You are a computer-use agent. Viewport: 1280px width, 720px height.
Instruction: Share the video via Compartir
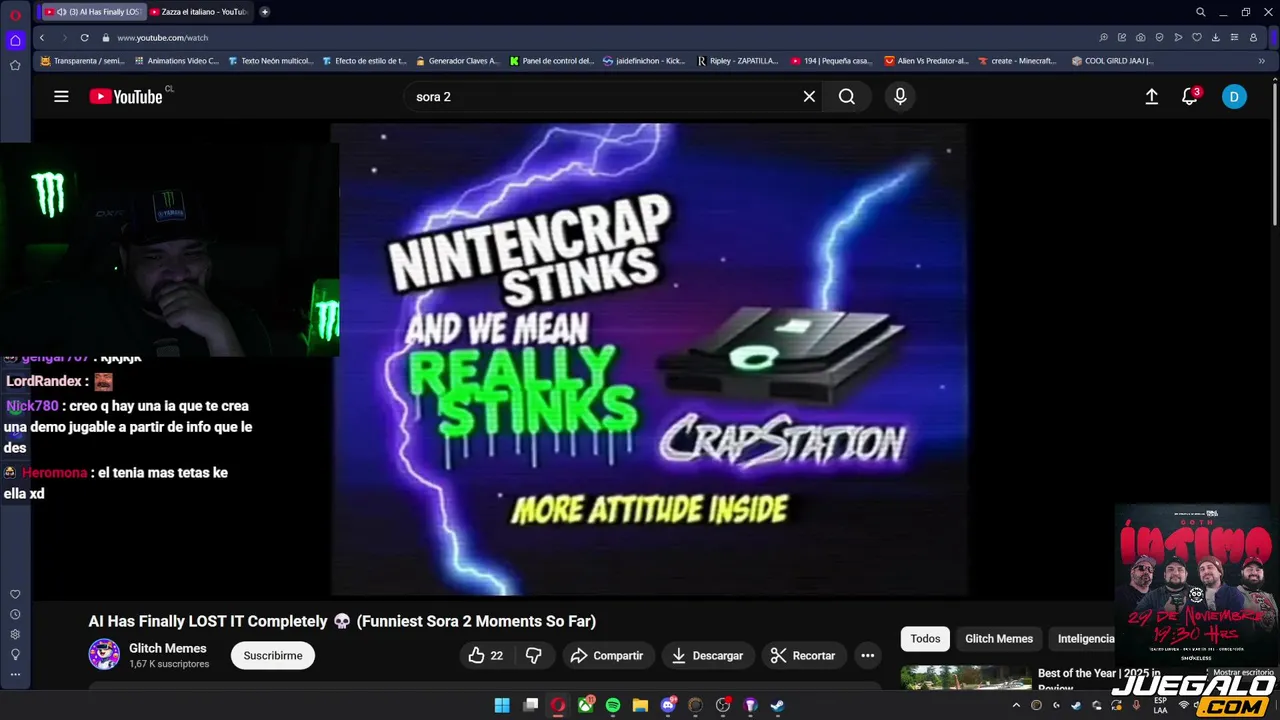coord(607,656)
